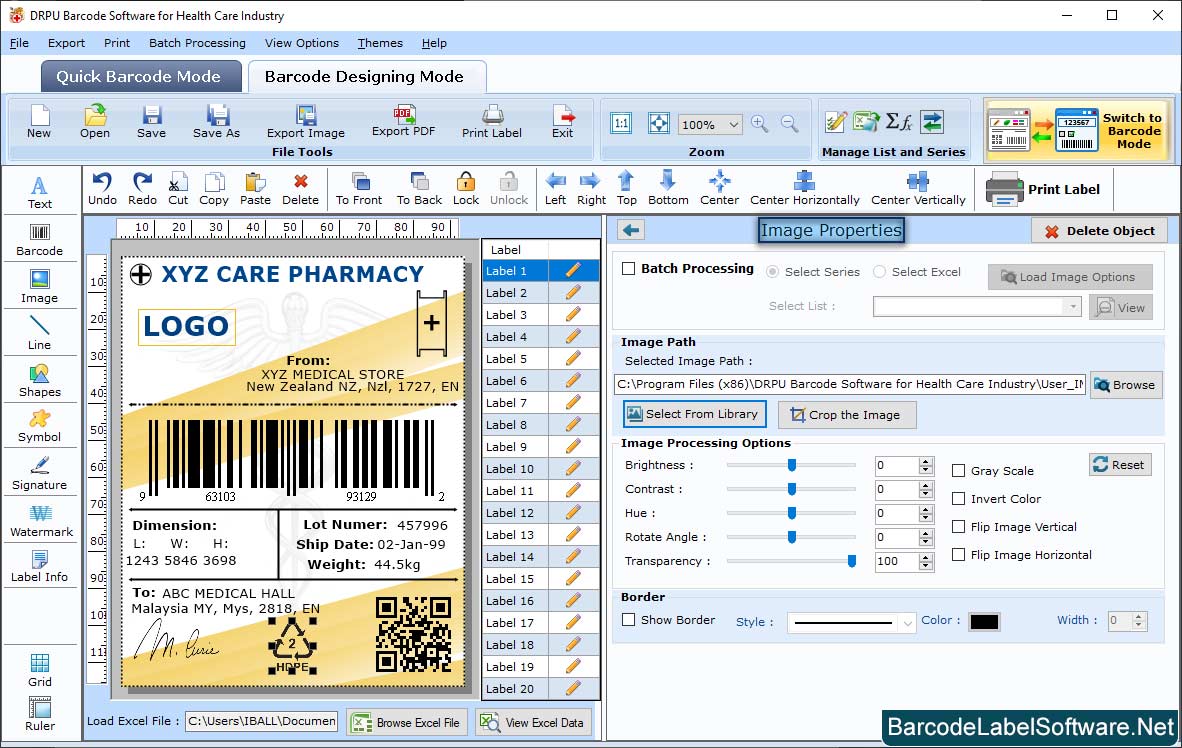Open the File menu
This screenshot has height=748, width=1182.
[x=19, y=43]
